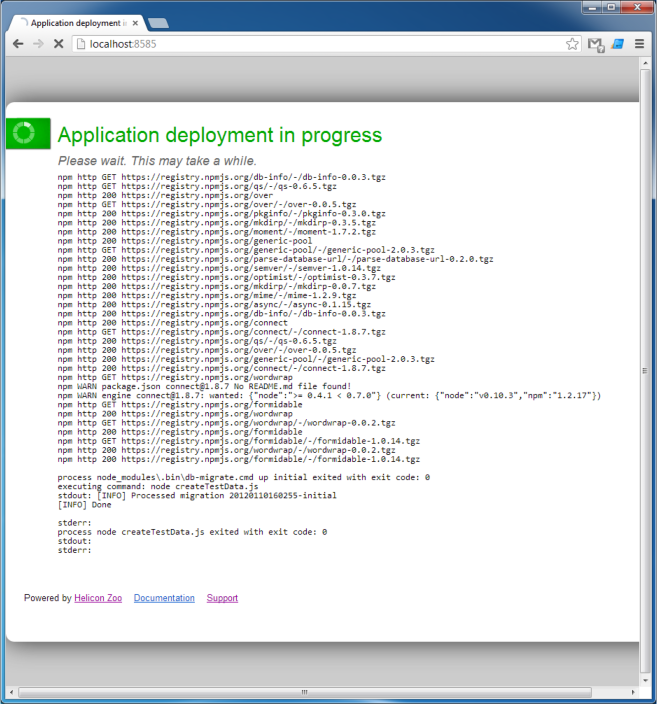Open the Gmail checker extension
This screenshot has width=657, height=704.
point(595,44)
